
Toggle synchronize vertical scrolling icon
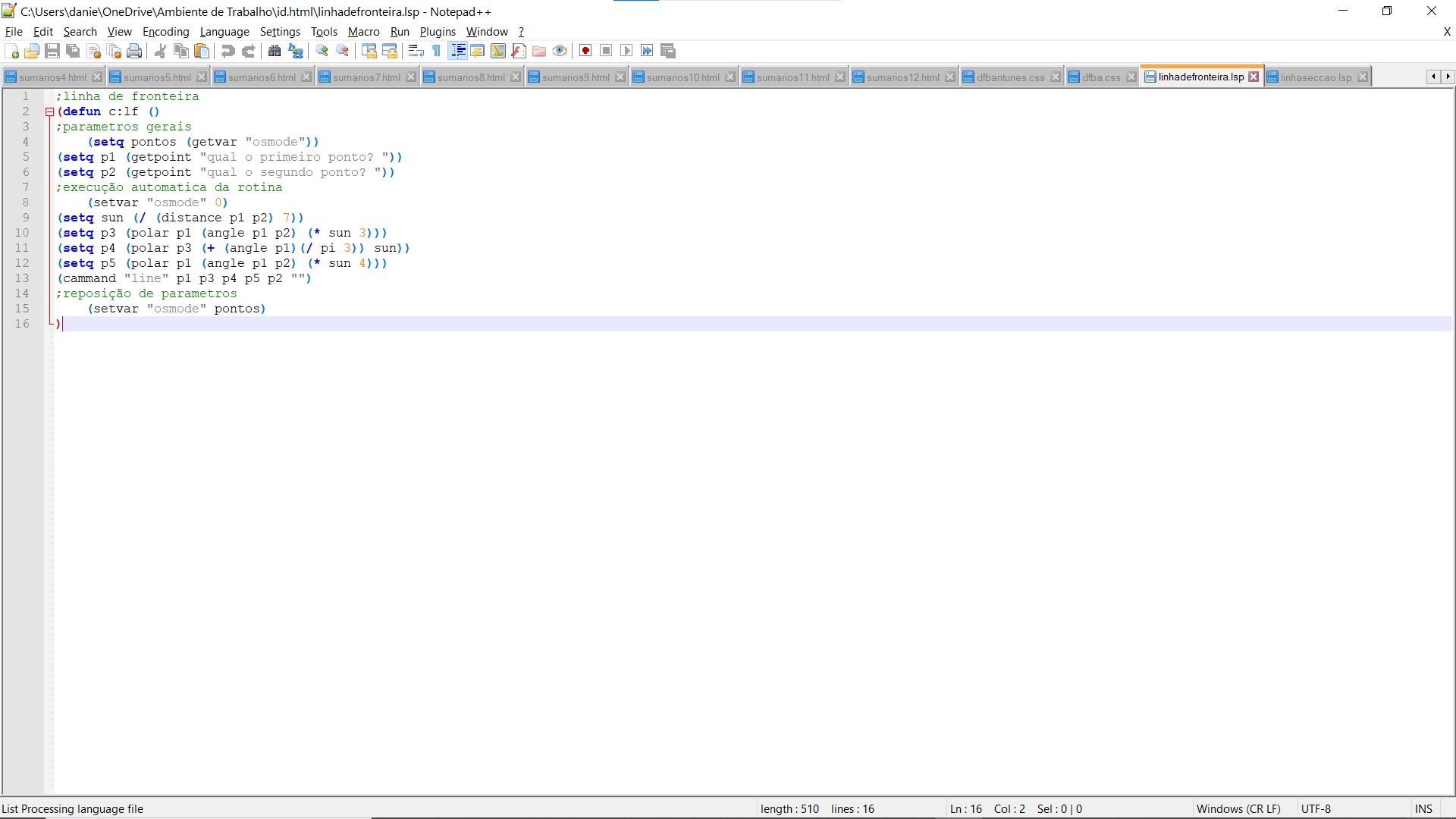click(x=369, y=51)
